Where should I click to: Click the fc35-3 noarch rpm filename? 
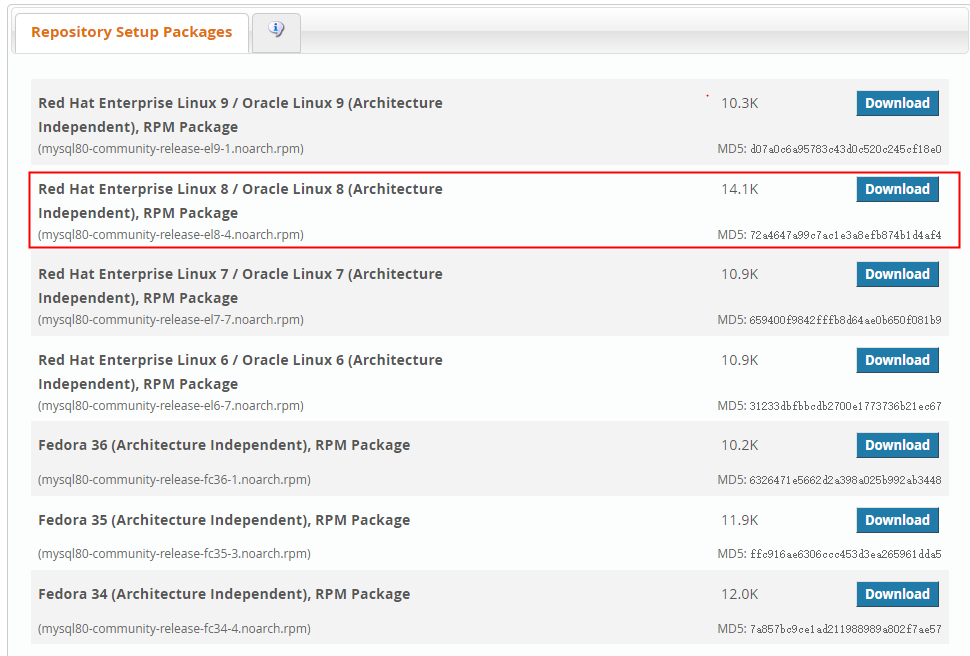click(174, 554)
